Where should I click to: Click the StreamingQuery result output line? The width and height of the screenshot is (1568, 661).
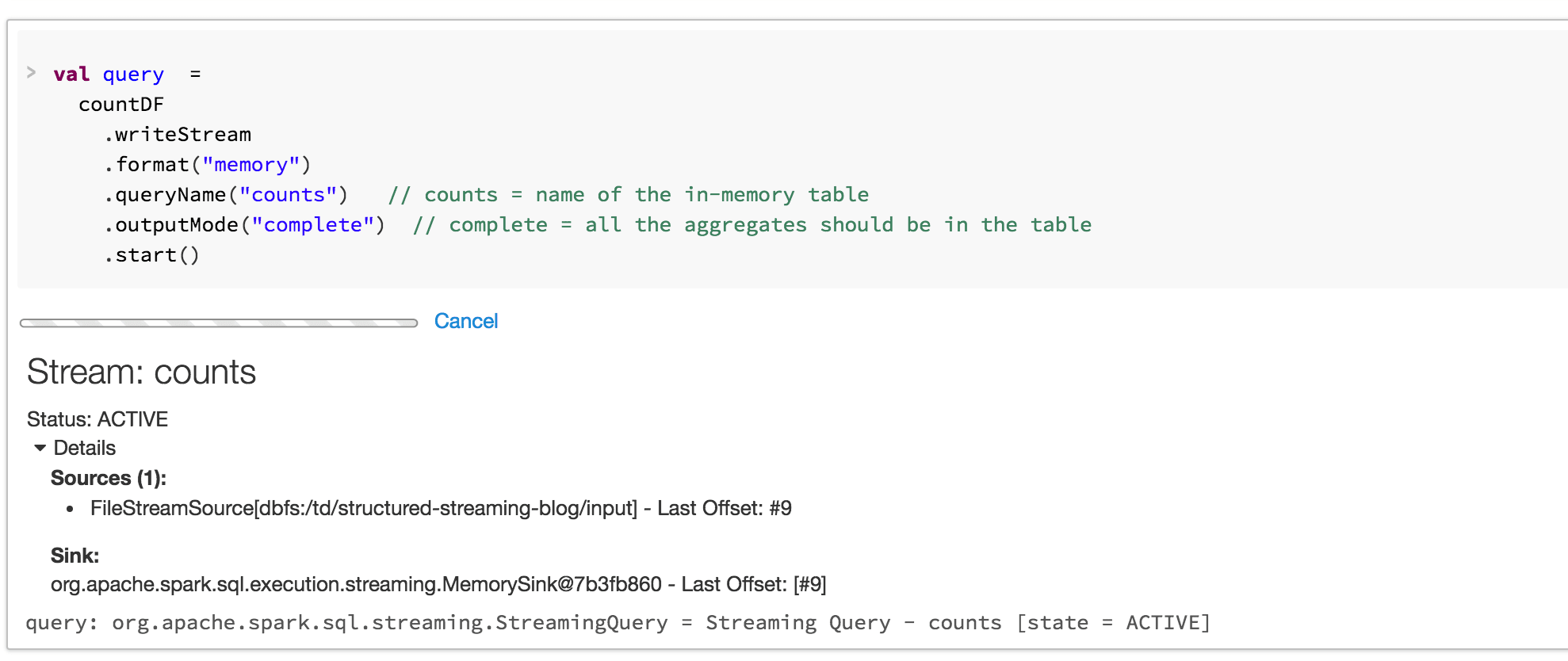618,623
